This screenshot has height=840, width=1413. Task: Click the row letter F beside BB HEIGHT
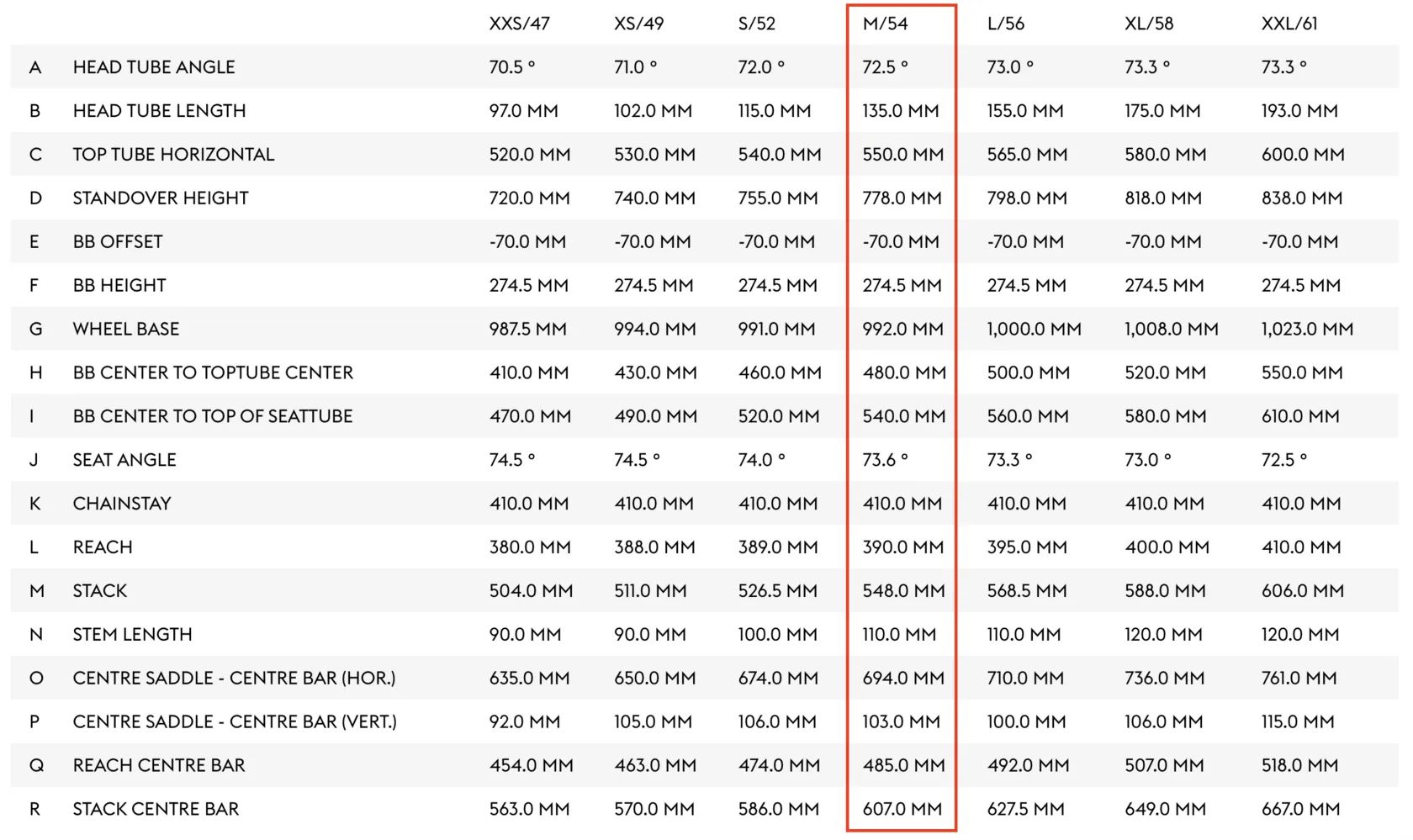coord(34,285)
